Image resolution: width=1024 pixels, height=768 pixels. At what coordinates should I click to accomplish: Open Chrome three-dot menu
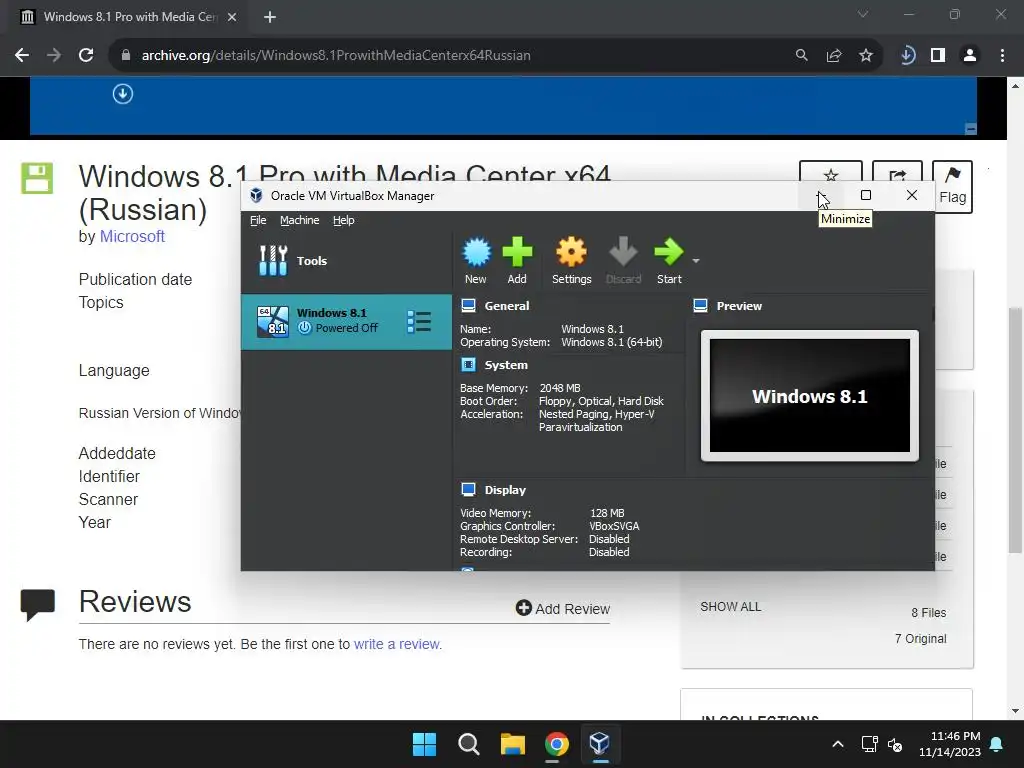(1002, 56)
